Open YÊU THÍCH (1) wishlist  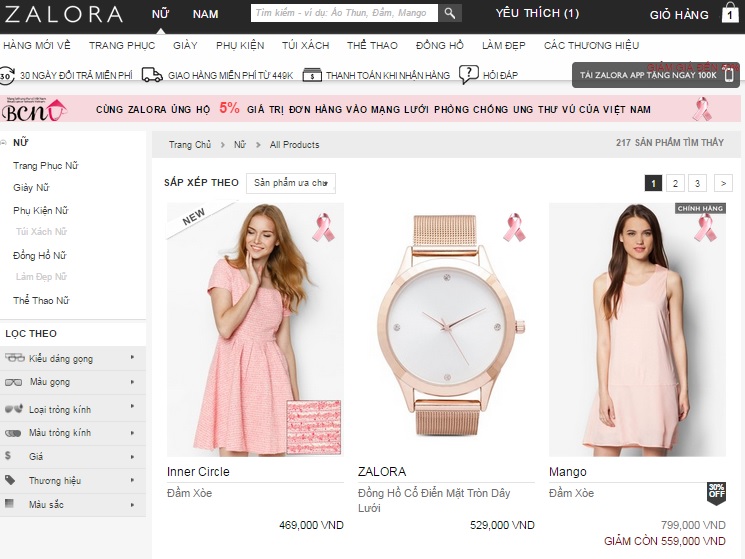tap(537, 13)
